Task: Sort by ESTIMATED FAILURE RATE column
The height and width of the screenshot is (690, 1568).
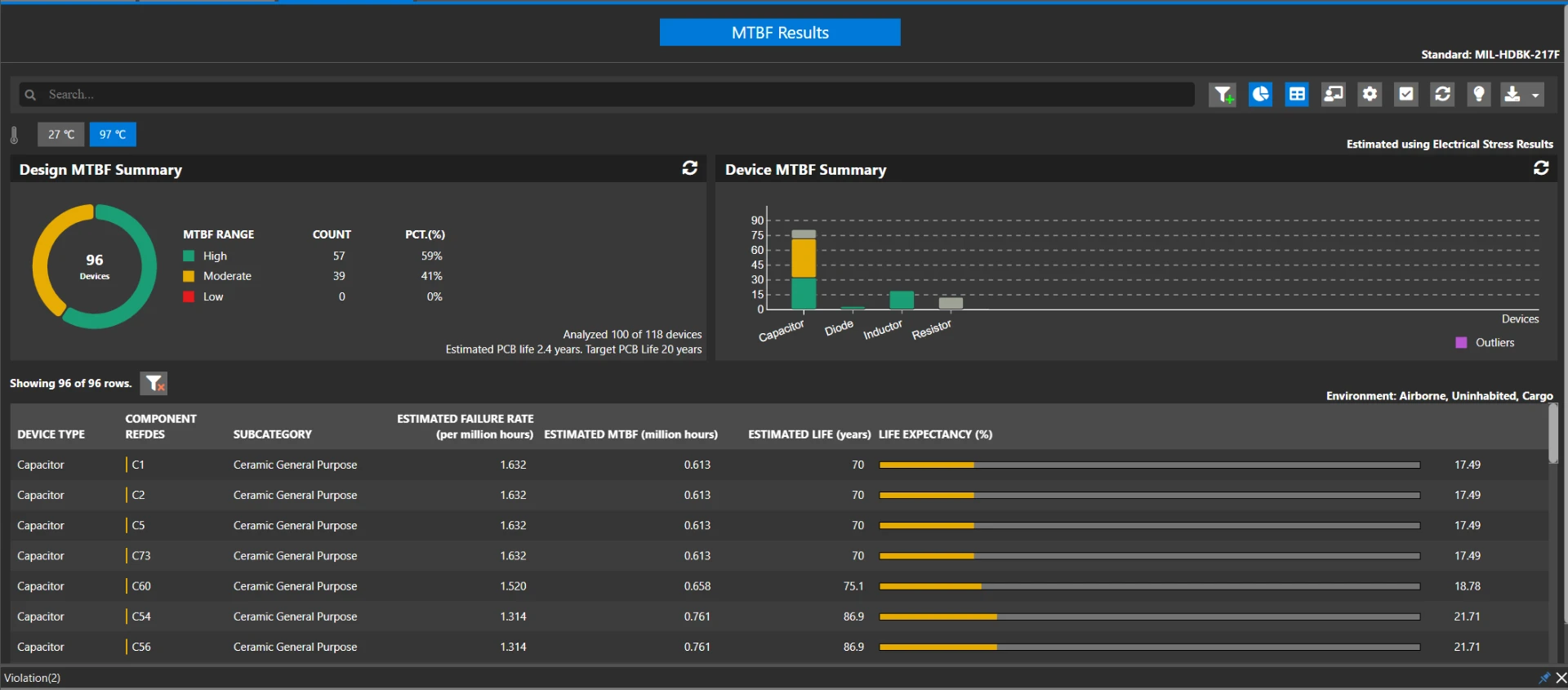Action: [x=465, y=426]
